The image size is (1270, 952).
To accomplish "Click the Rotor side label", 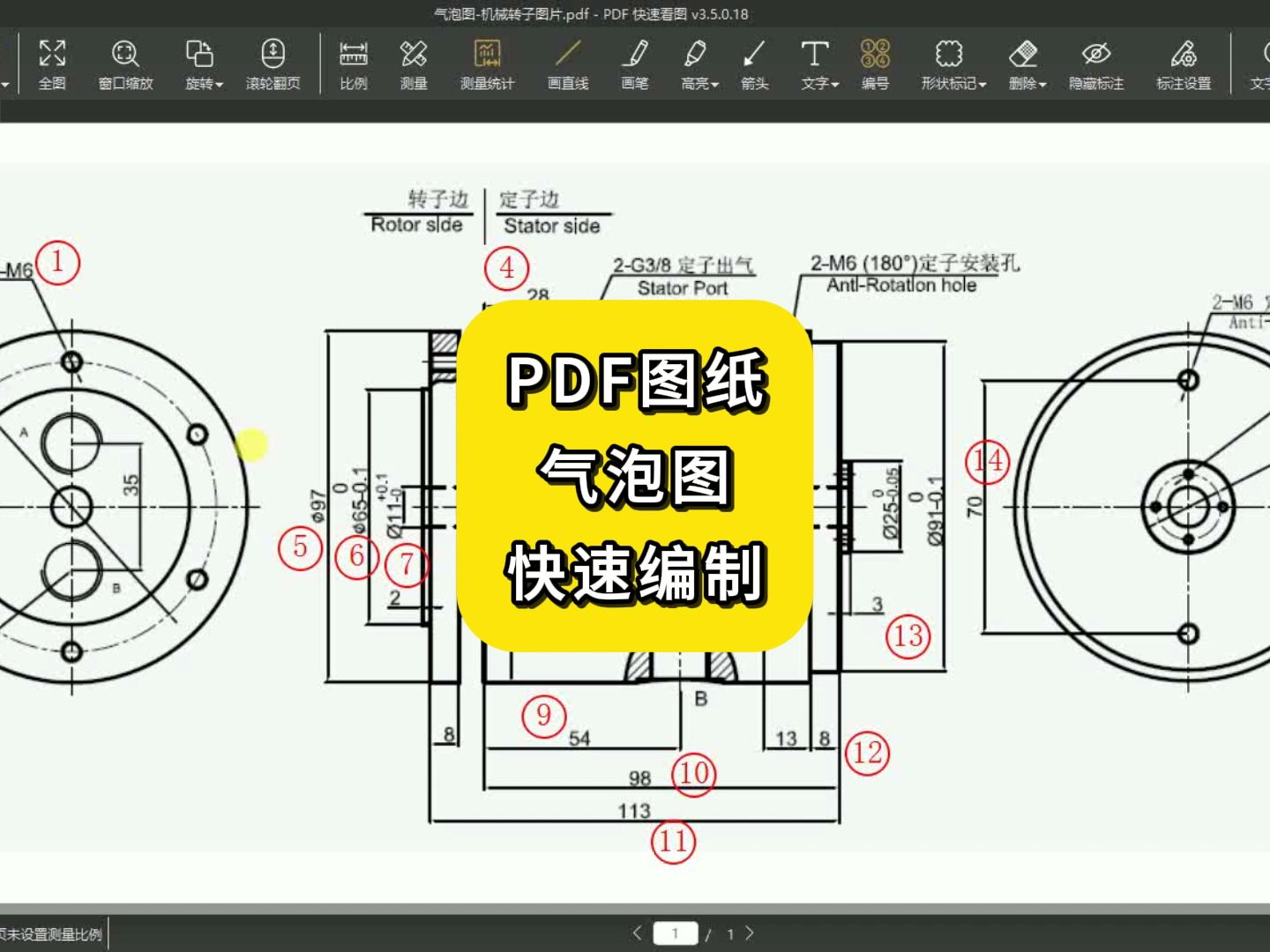I will pyautogui.click(x=416, y=225).
